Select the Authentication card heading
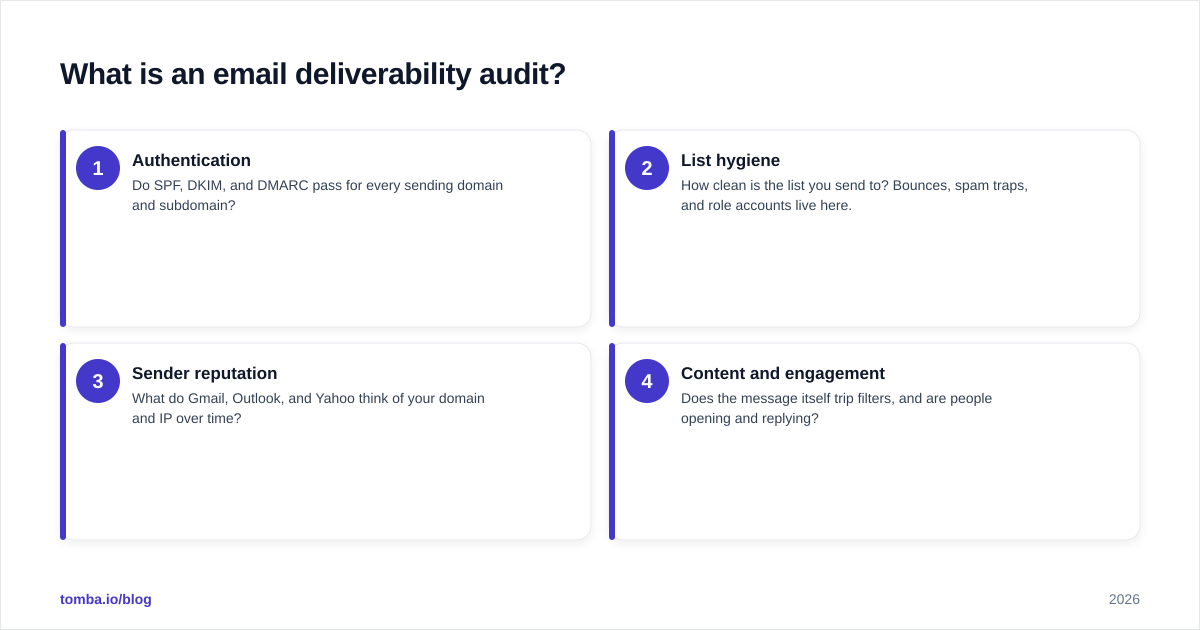The width and height of the screenshot is (1200, 630). [x=191, y=160]
